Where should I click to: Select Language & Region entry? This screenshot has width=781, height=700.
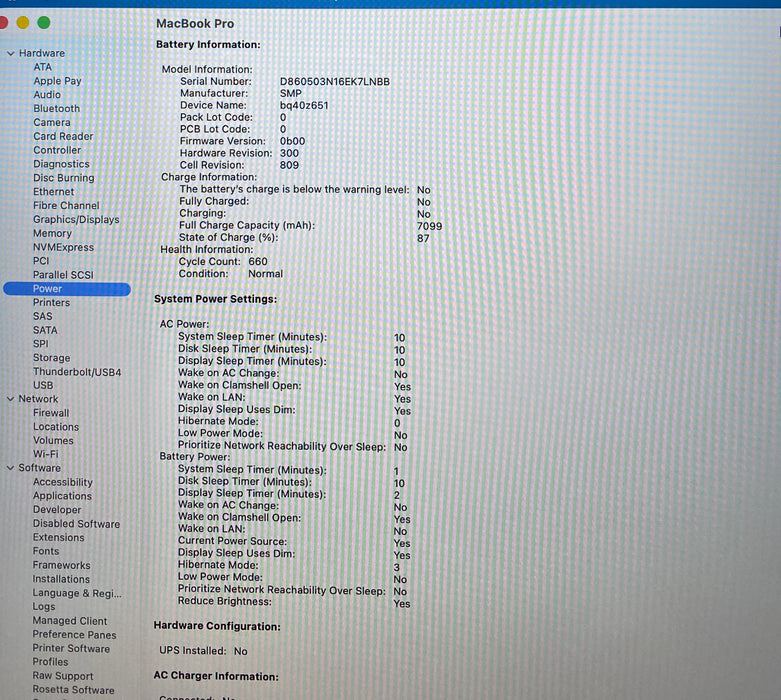tap(77, 593)
